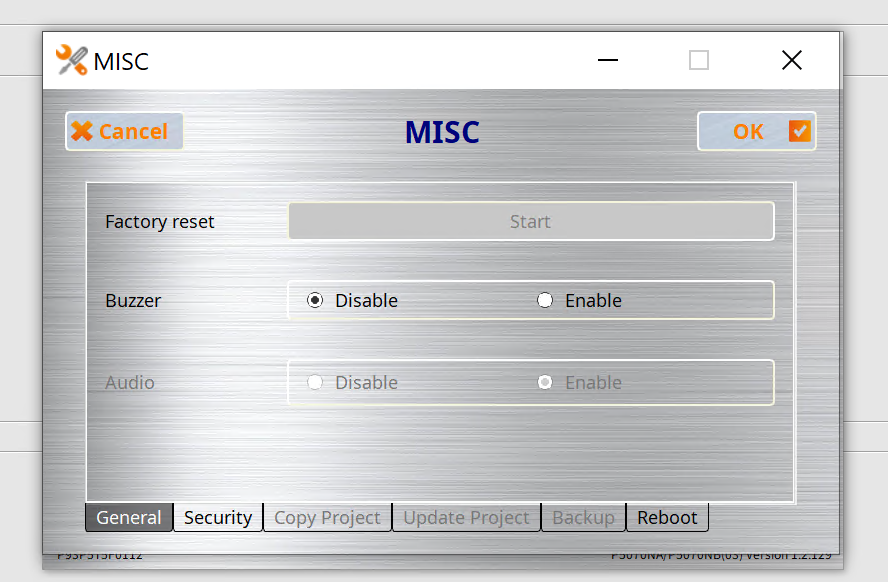
Task: Go to the Copy Project tab
Action: coord(327,517)
